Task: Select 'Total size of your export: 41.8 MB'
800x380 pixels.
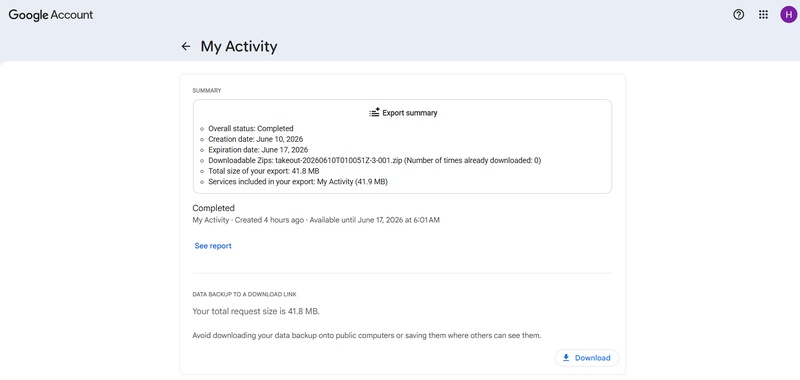Action: 263,171
